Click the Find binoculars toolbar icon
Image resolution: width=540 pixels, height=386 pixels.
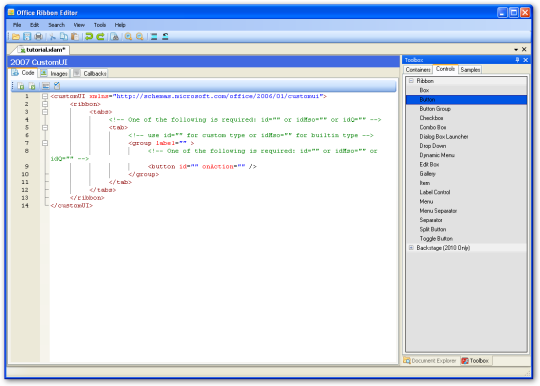tap(115, 36)
